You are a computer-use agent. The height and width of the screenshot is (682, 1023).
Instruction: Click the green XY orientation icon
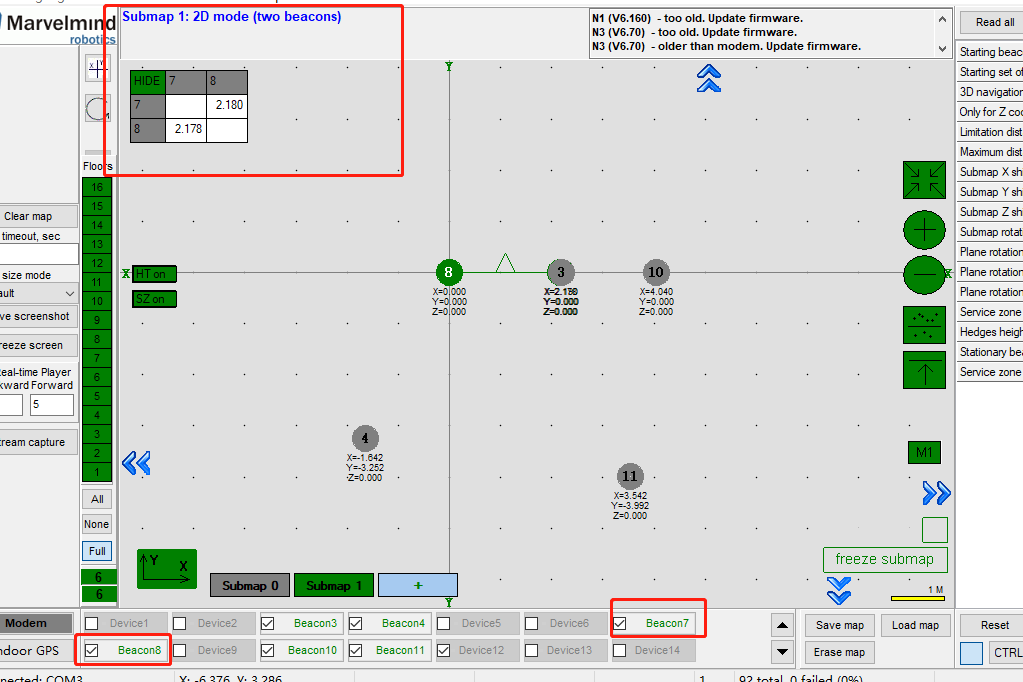point(167,568)
